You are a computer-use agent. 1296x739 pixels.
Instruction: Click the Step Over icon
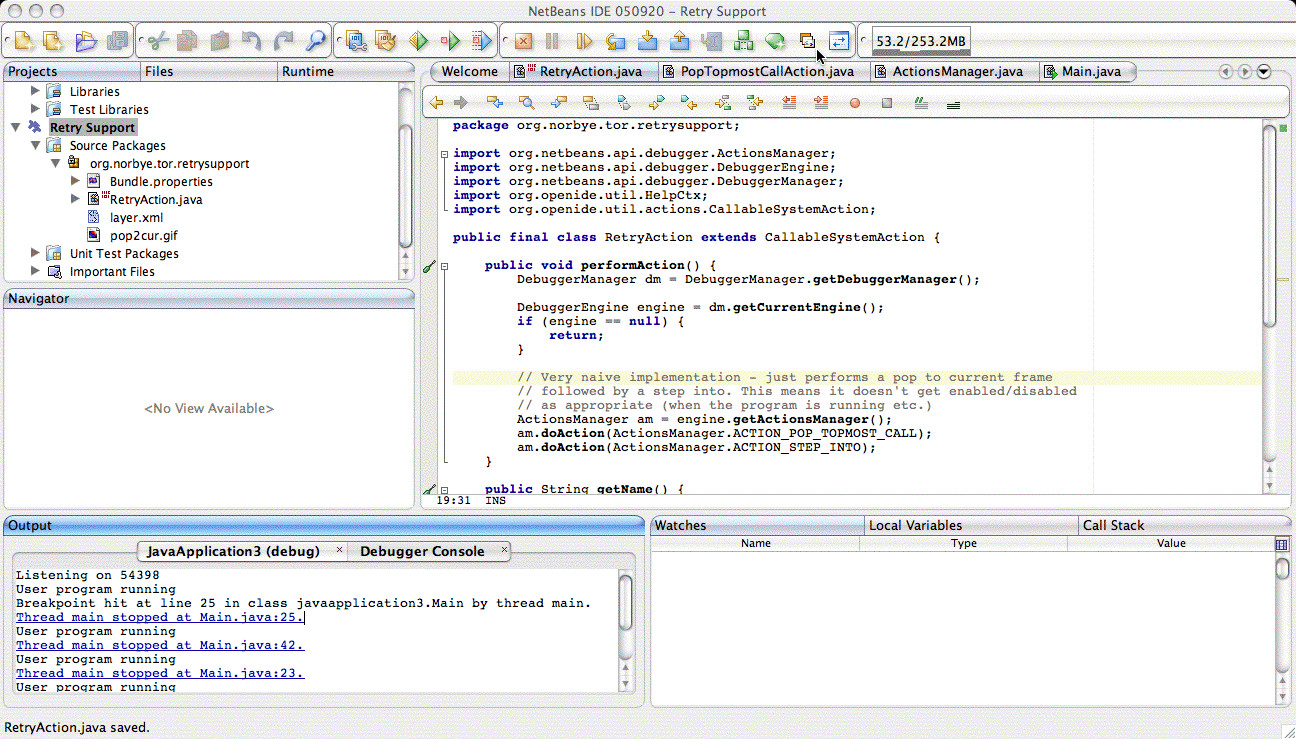pos(616,41)
